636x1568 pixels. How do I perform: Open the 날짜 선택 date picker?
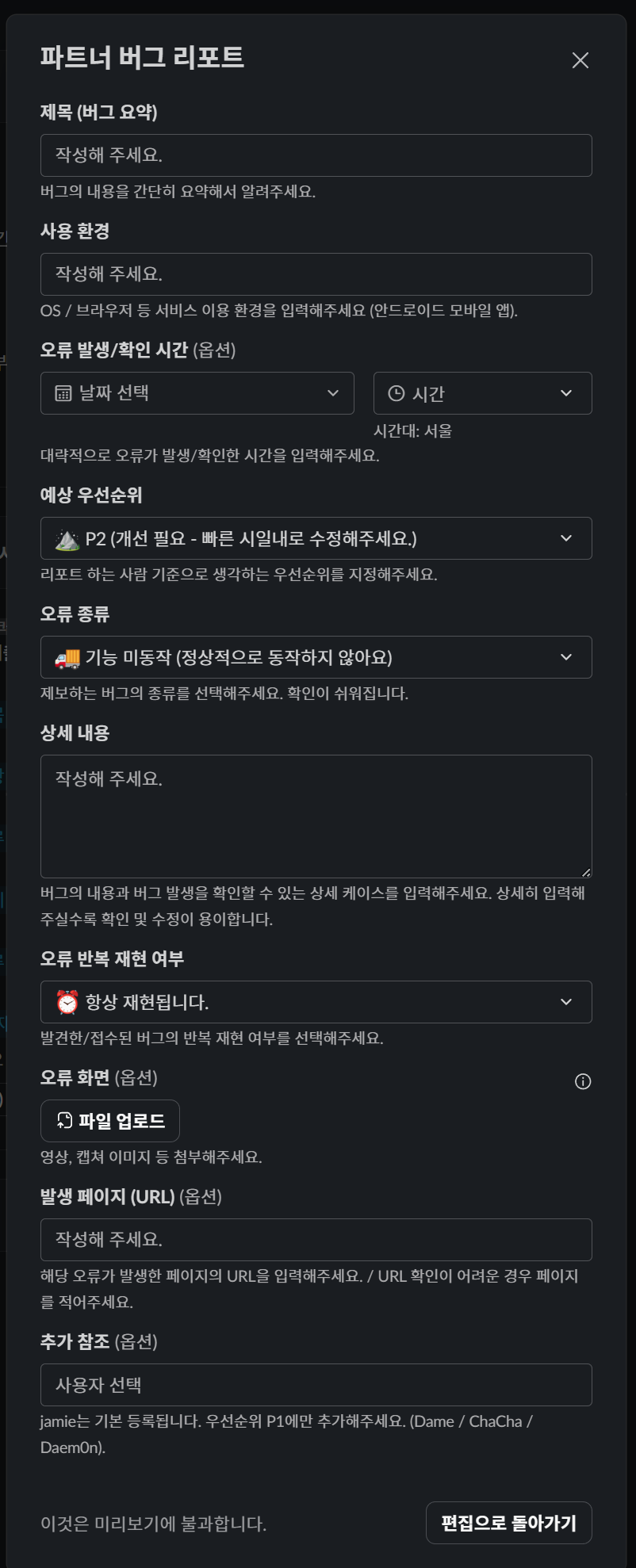coord(197,392)
